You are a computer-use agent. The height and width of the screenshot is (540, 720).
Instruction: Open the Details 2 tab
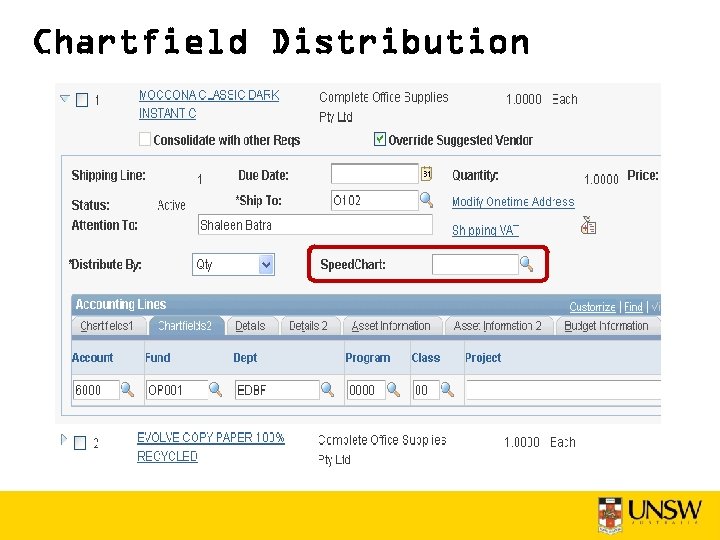pos(308,326)
